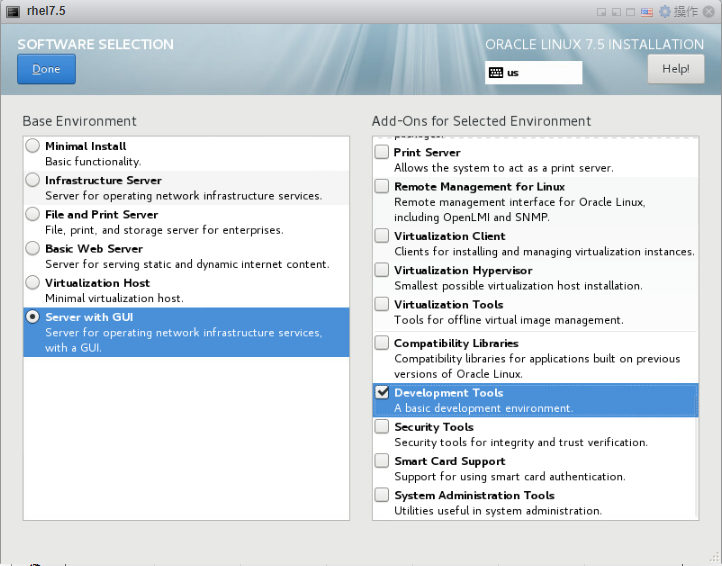Click 'Tools for offline virtual image management.'
The image size is (722, 566).
[509, 320]
